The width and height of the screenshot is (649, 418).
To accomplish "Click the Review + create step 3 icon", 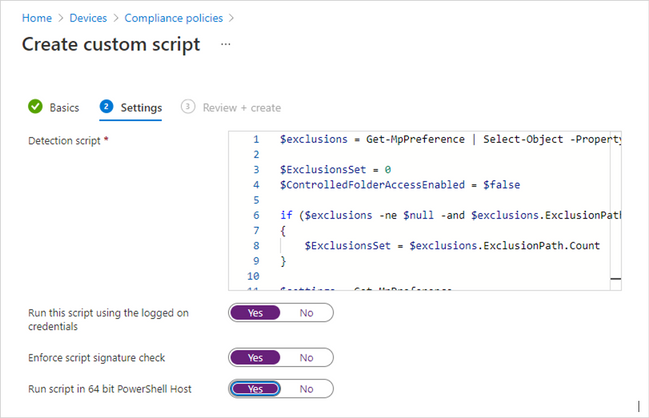I will coord(187,107).
